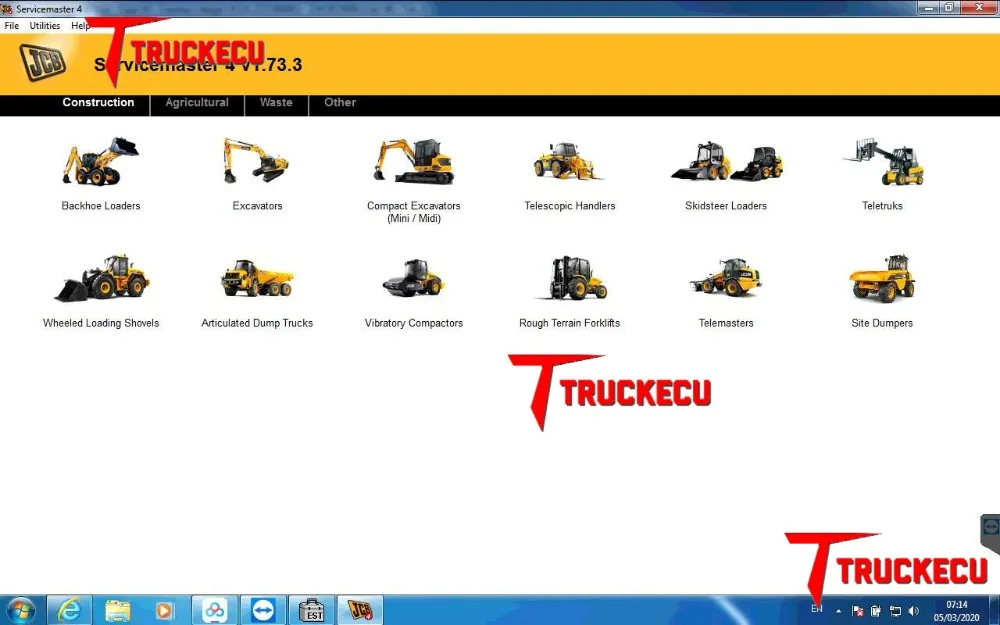Open the Backhoe Loaders machine icon
This screenshot has width=1000, height=625.
point(100,161)
